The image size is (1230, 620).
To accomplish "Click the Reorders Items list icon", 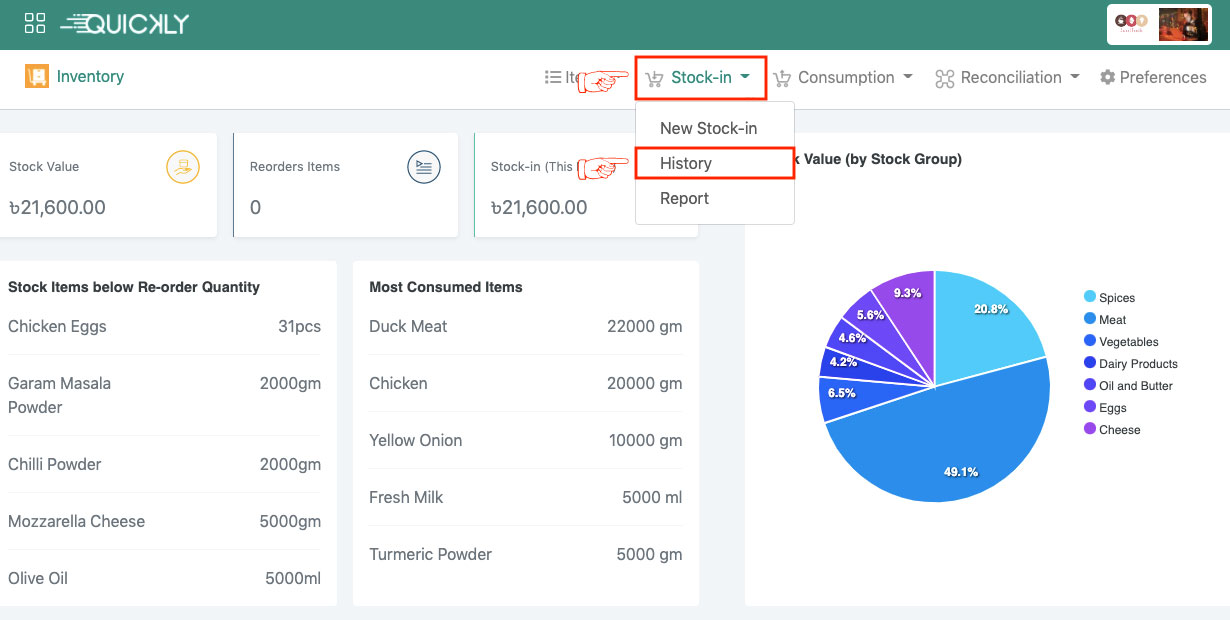I will [424, 167].
